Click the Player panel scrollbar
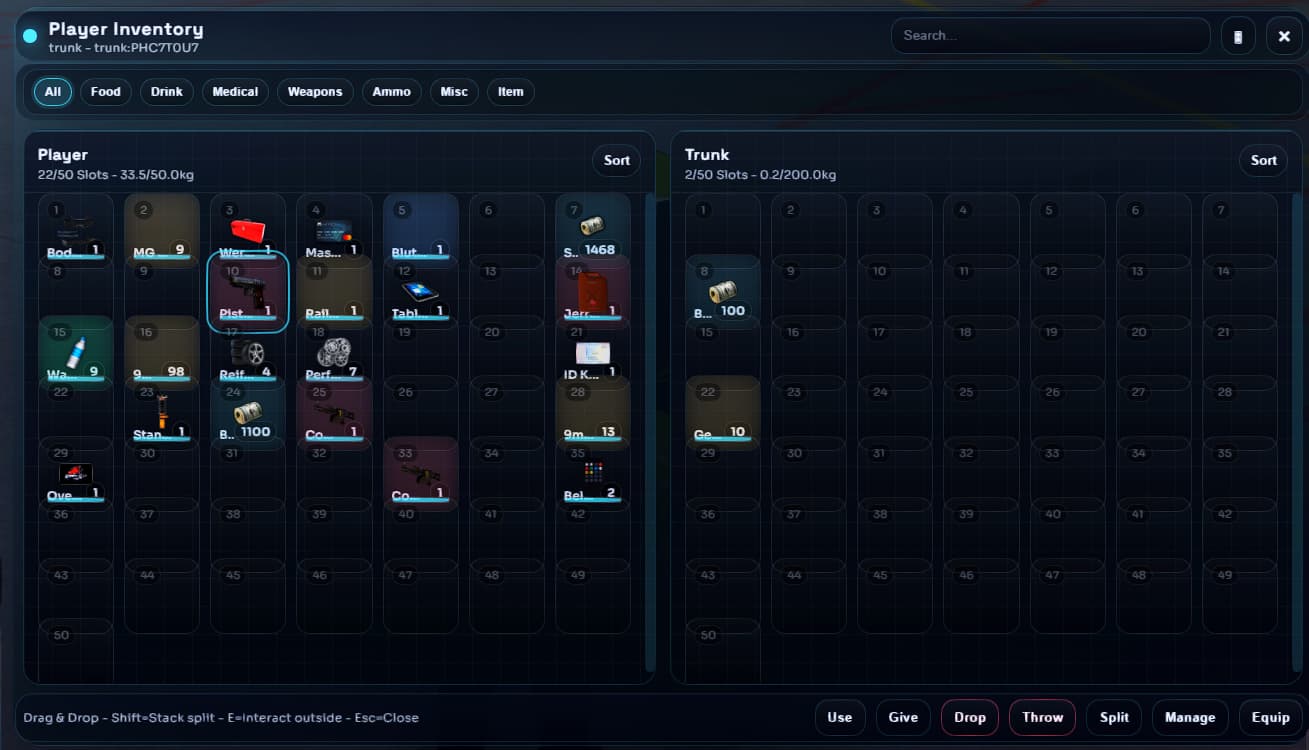 point(650,432)
